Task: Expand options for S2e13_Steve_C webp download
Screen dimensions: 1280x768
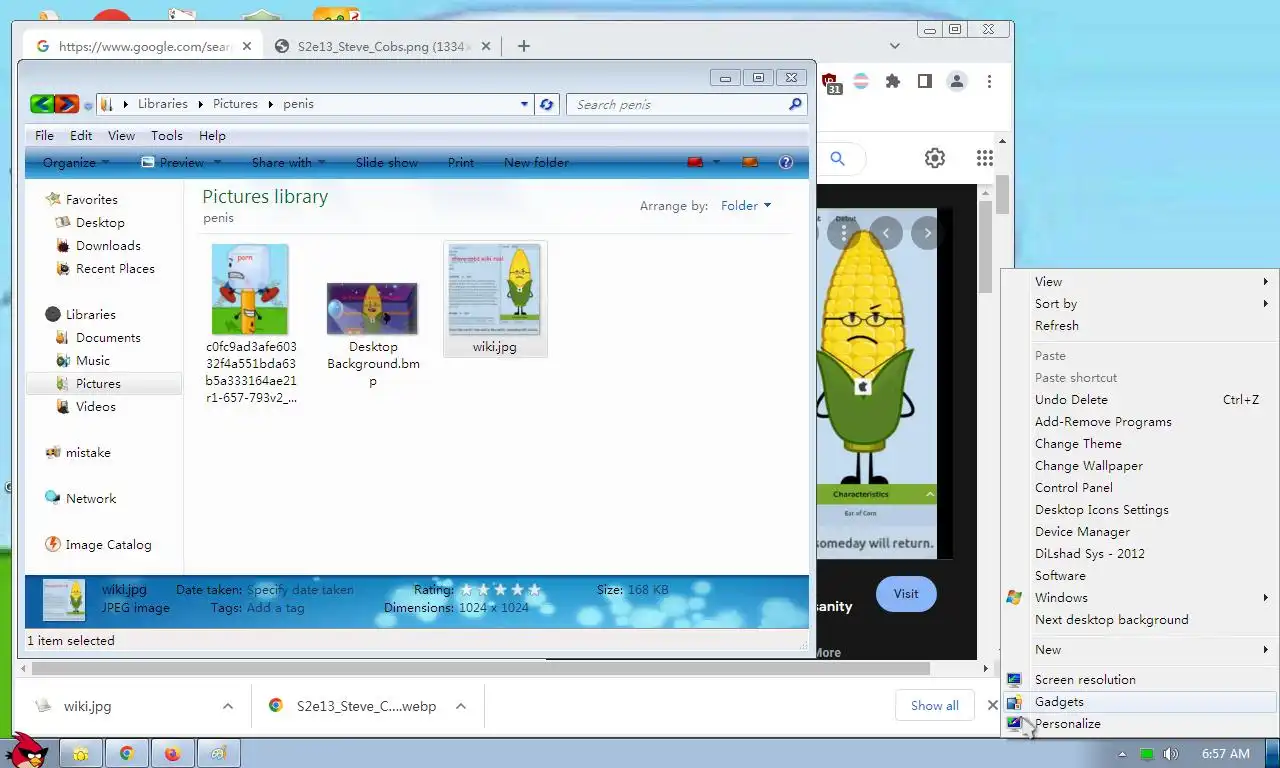Action: [461, 706]
